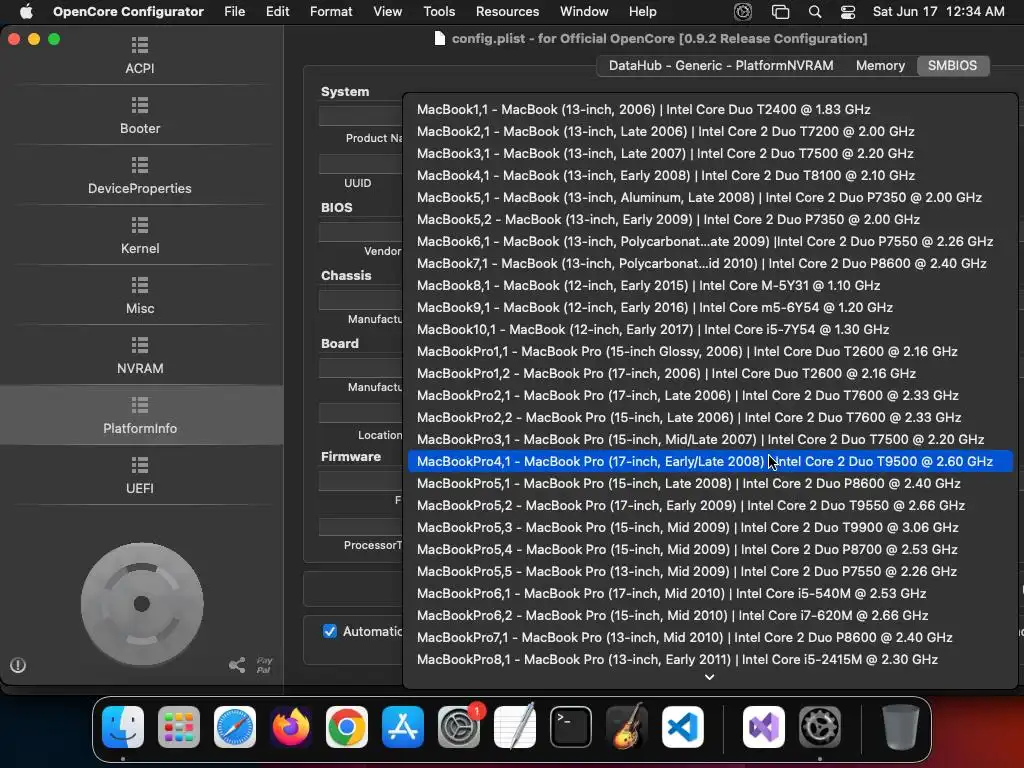Open TextEdit from the Dock

515,727
